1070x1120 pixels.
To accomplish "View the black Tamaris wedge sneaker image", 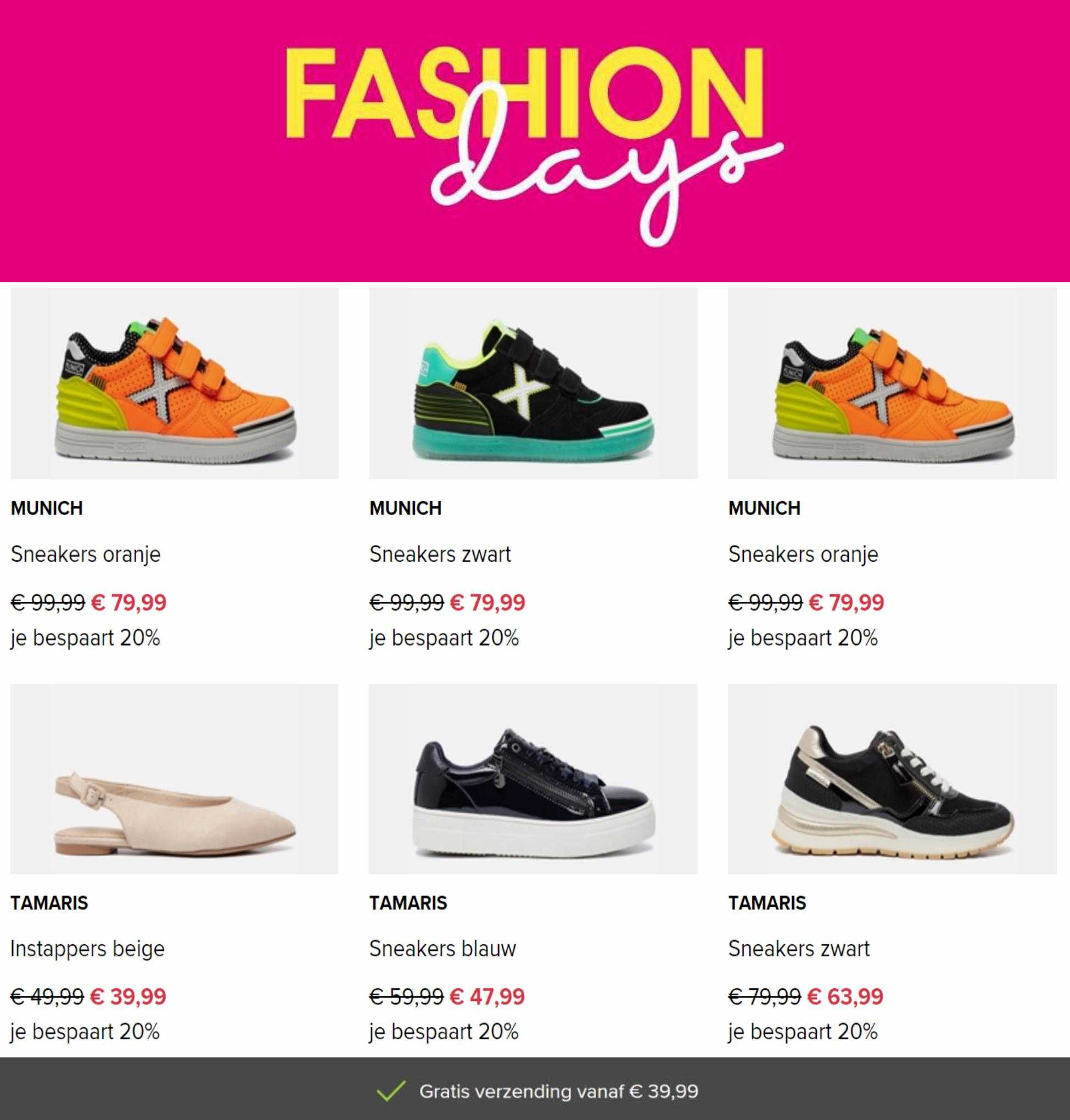I will (892, 779).
